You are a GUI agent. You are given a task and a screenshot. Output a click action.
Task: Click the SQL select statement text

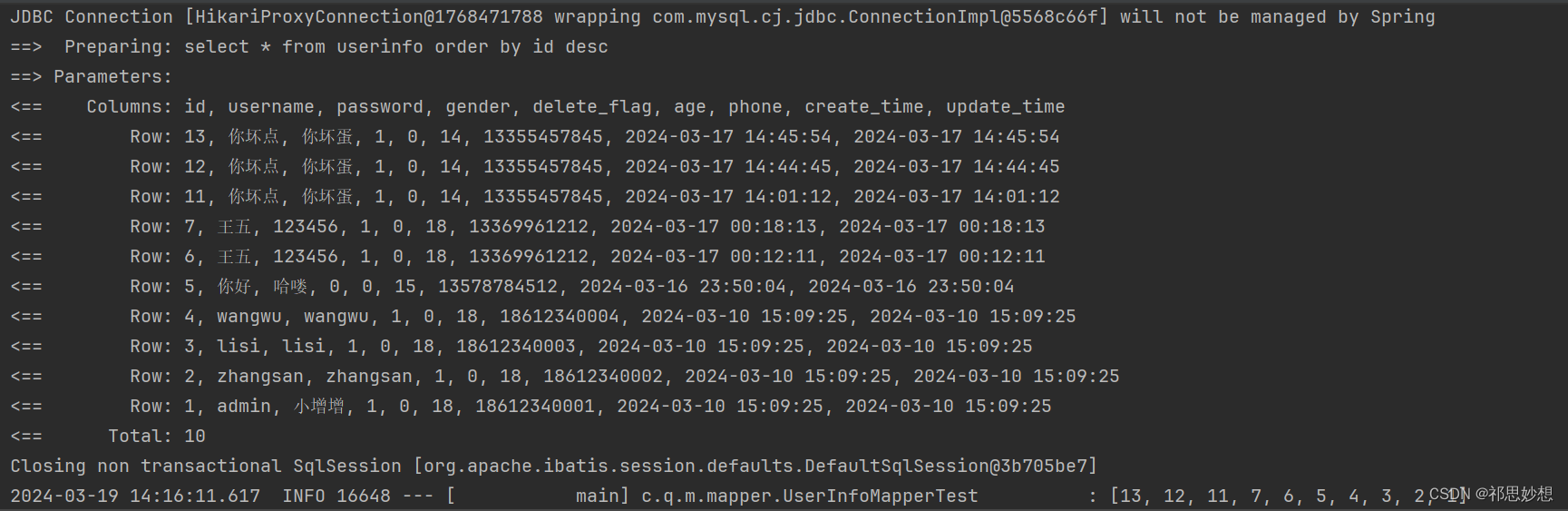396,47
